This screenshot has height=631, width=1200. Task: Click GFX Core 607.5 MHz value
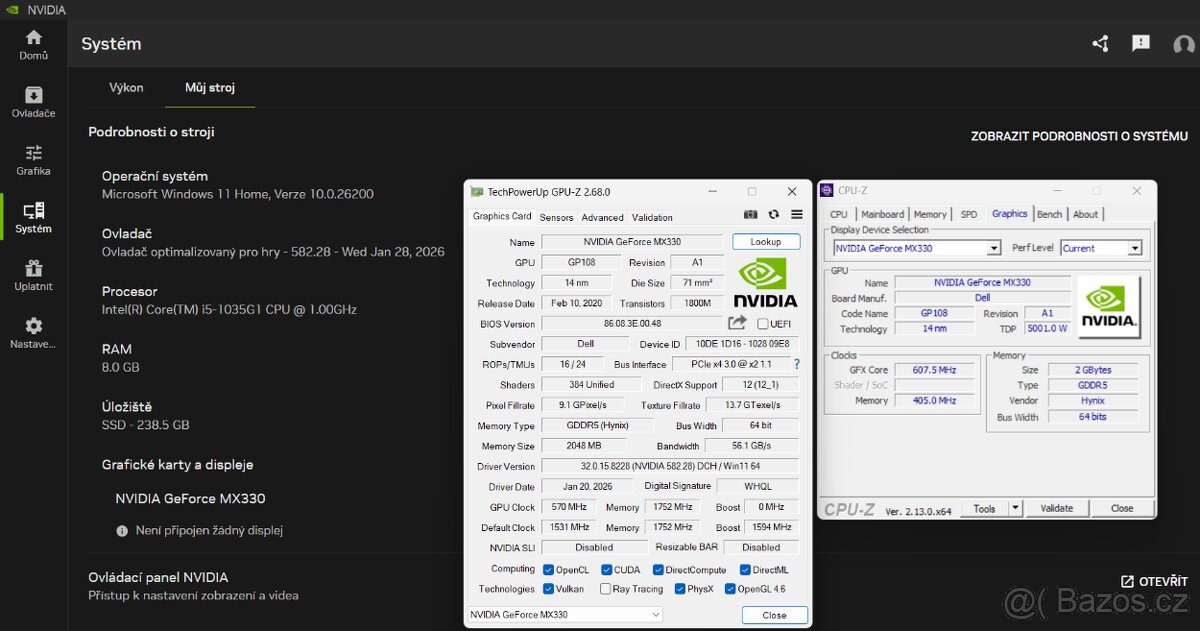point(934,370)
